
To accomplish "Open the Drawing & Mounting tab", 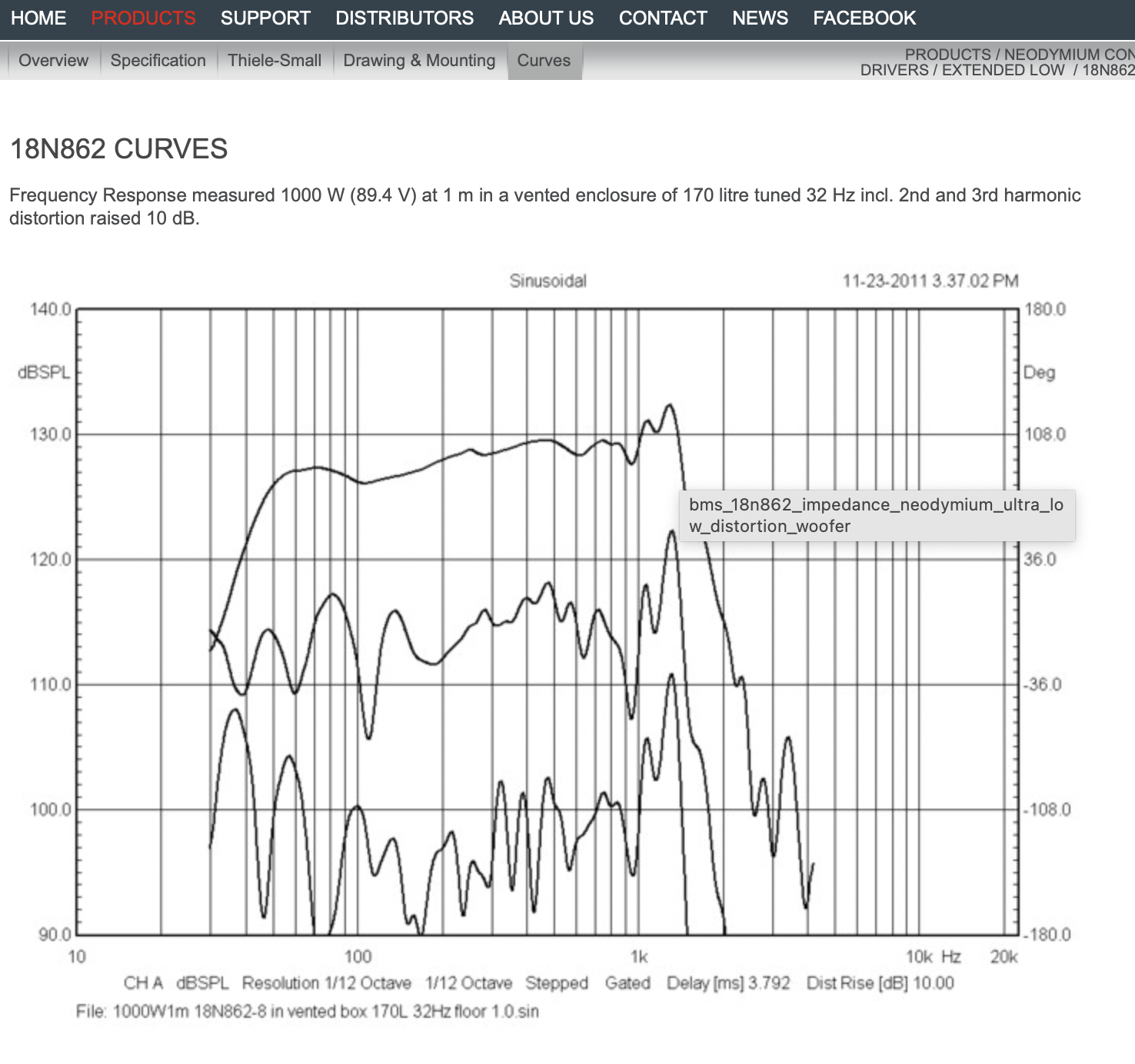I will click(419, 61).
